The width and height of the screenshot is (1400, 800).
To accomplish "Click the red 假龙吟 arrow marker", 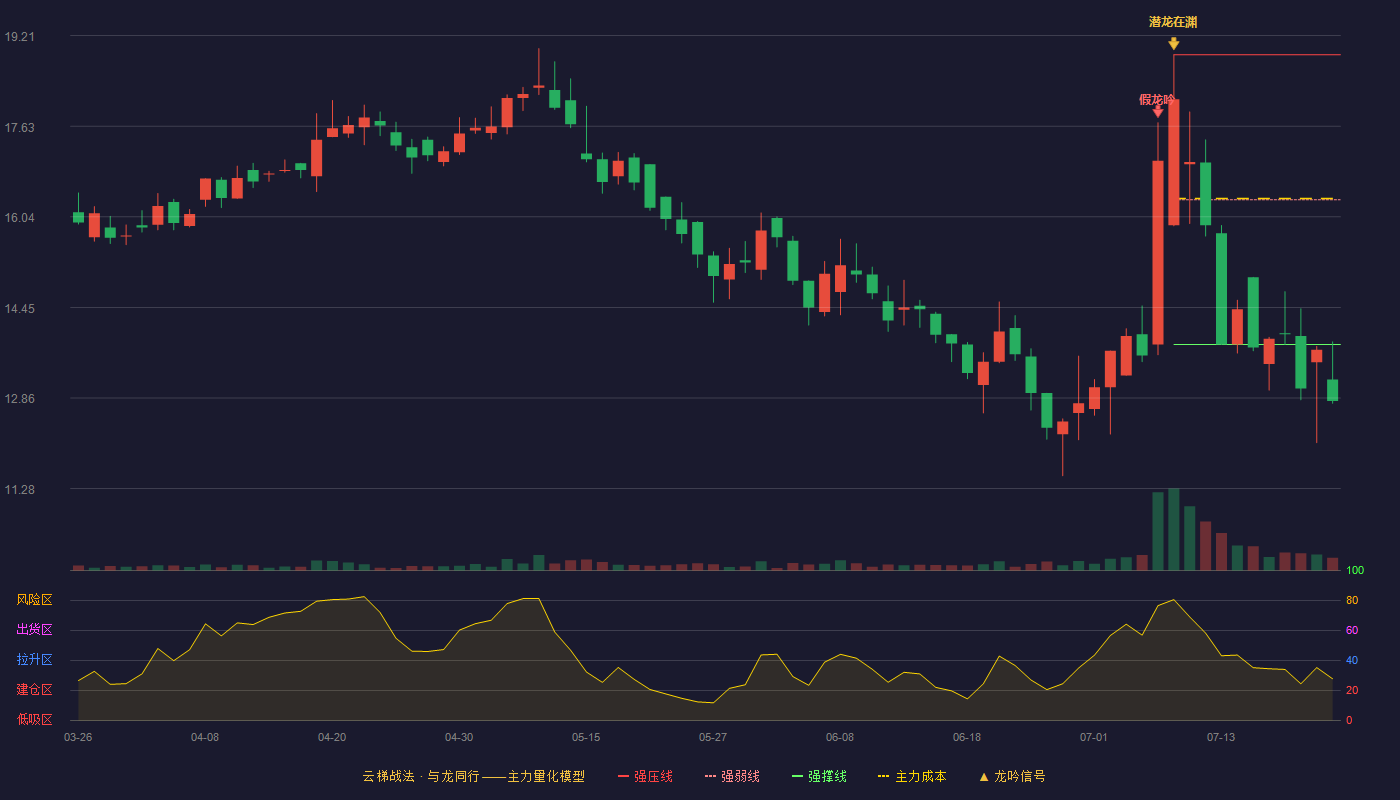I will coord(1157,112).
